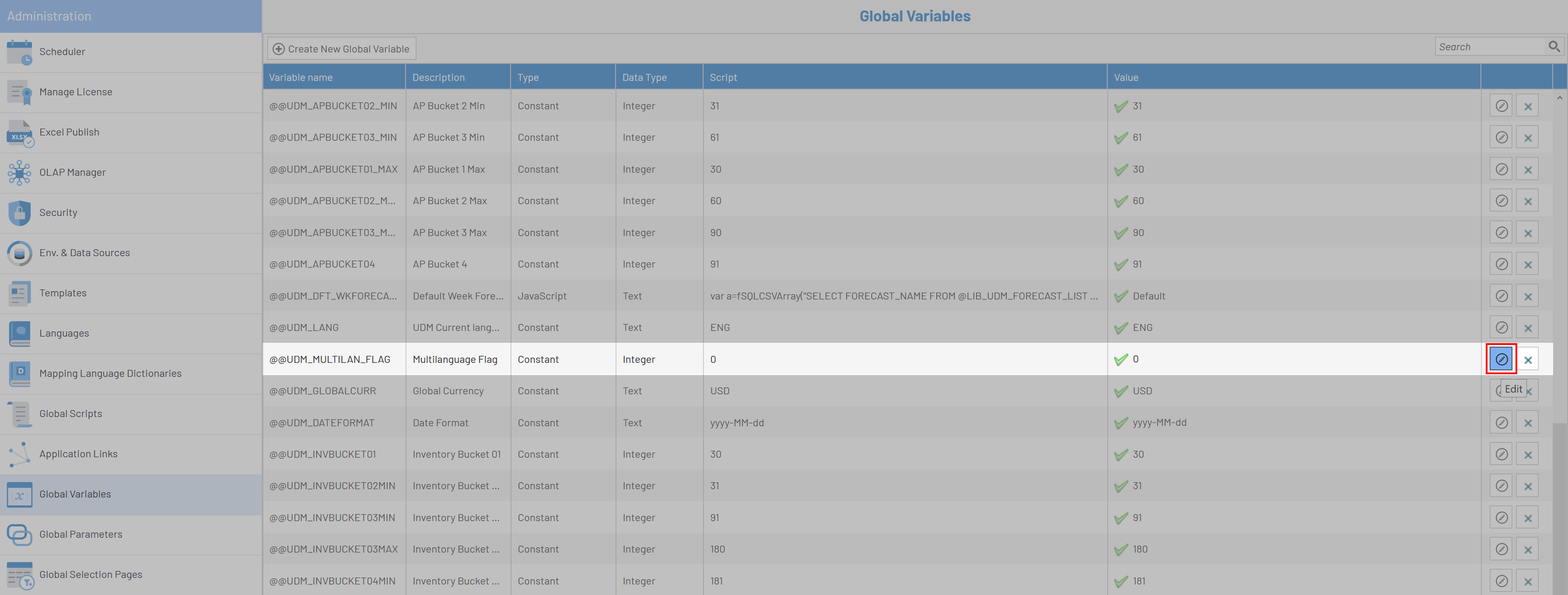The width and height of the screenshot is (1568, 595).
Task: Delete the @@UDM_APBUCKET04 variable
Action: pos(1527,264)
